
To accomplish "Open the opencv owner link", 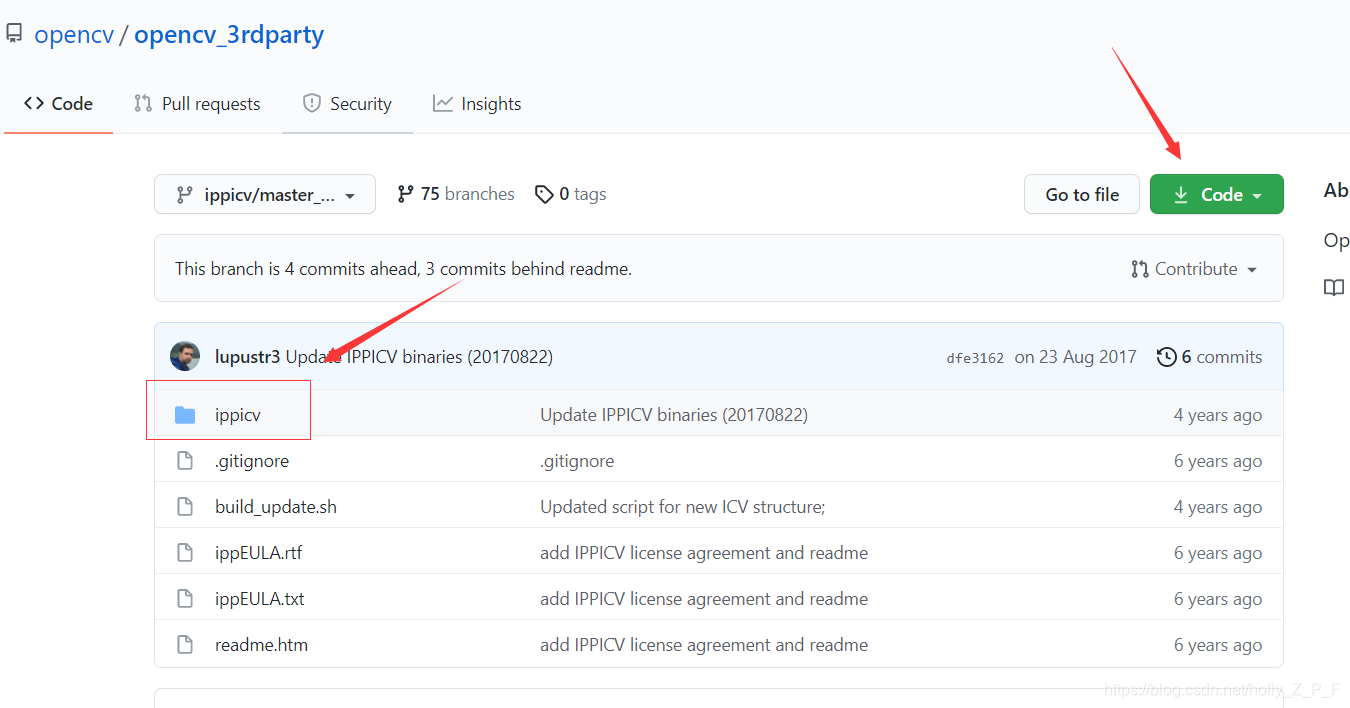I will 74,35.
